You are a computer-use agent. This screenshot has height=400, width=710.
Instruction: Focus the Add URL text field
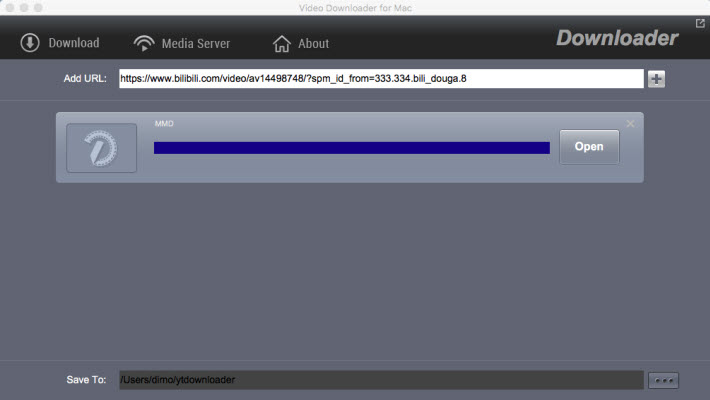click(x=380, y=79)
